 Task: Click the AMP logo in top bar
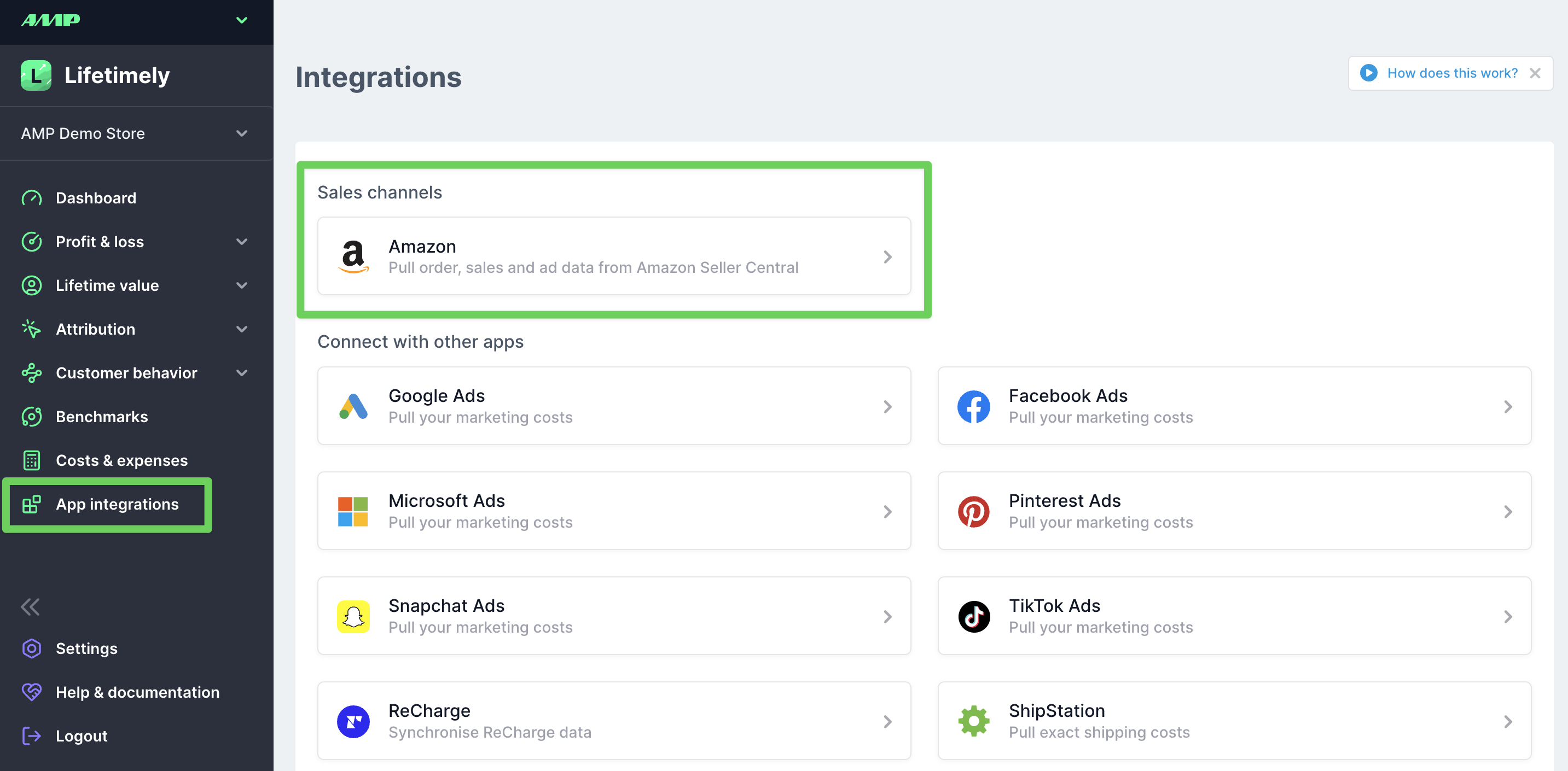coord(50,20)
